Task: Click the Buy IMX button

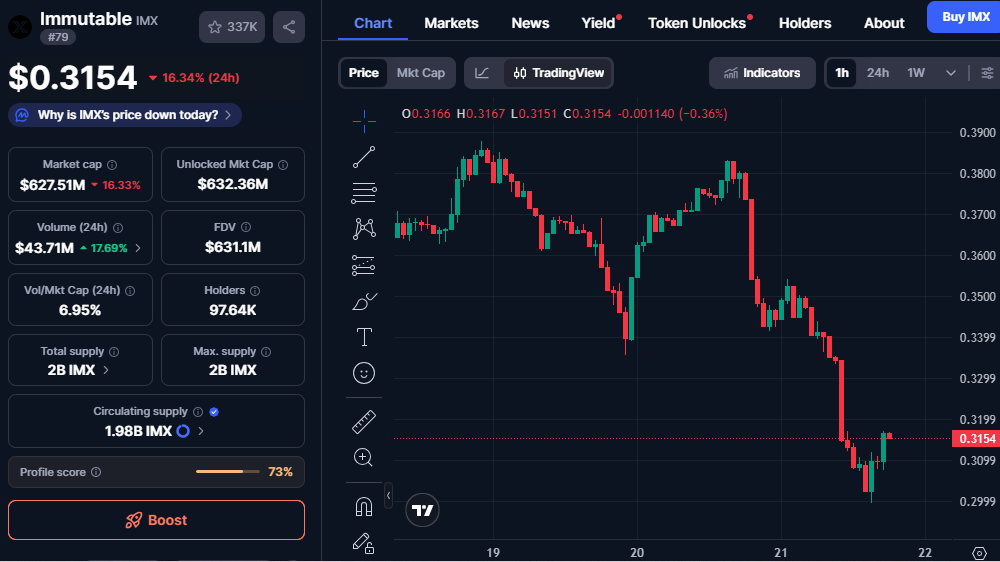Action: click(x=965, y=17)
